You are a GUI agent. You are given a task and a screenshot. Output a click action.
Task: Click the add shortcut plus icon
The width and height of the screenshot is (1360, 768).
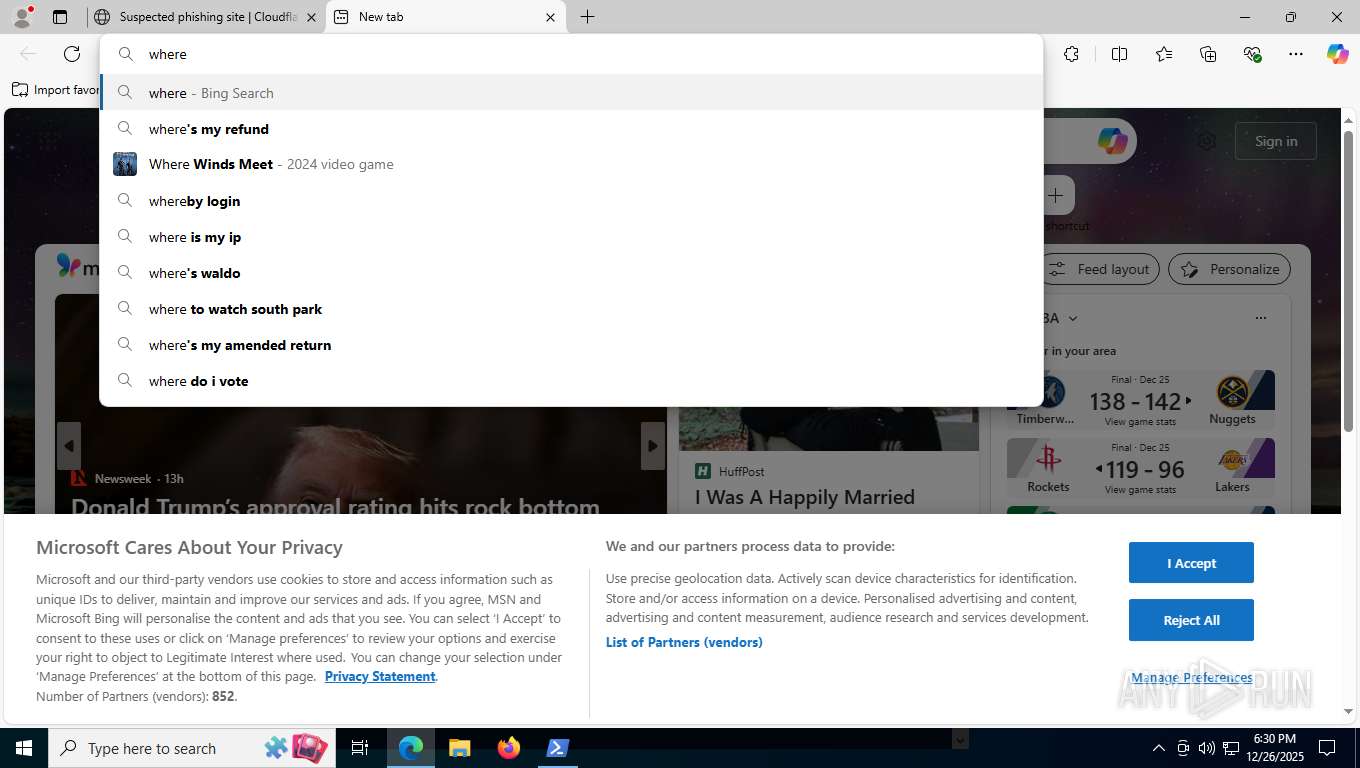tap(1056, 195)
